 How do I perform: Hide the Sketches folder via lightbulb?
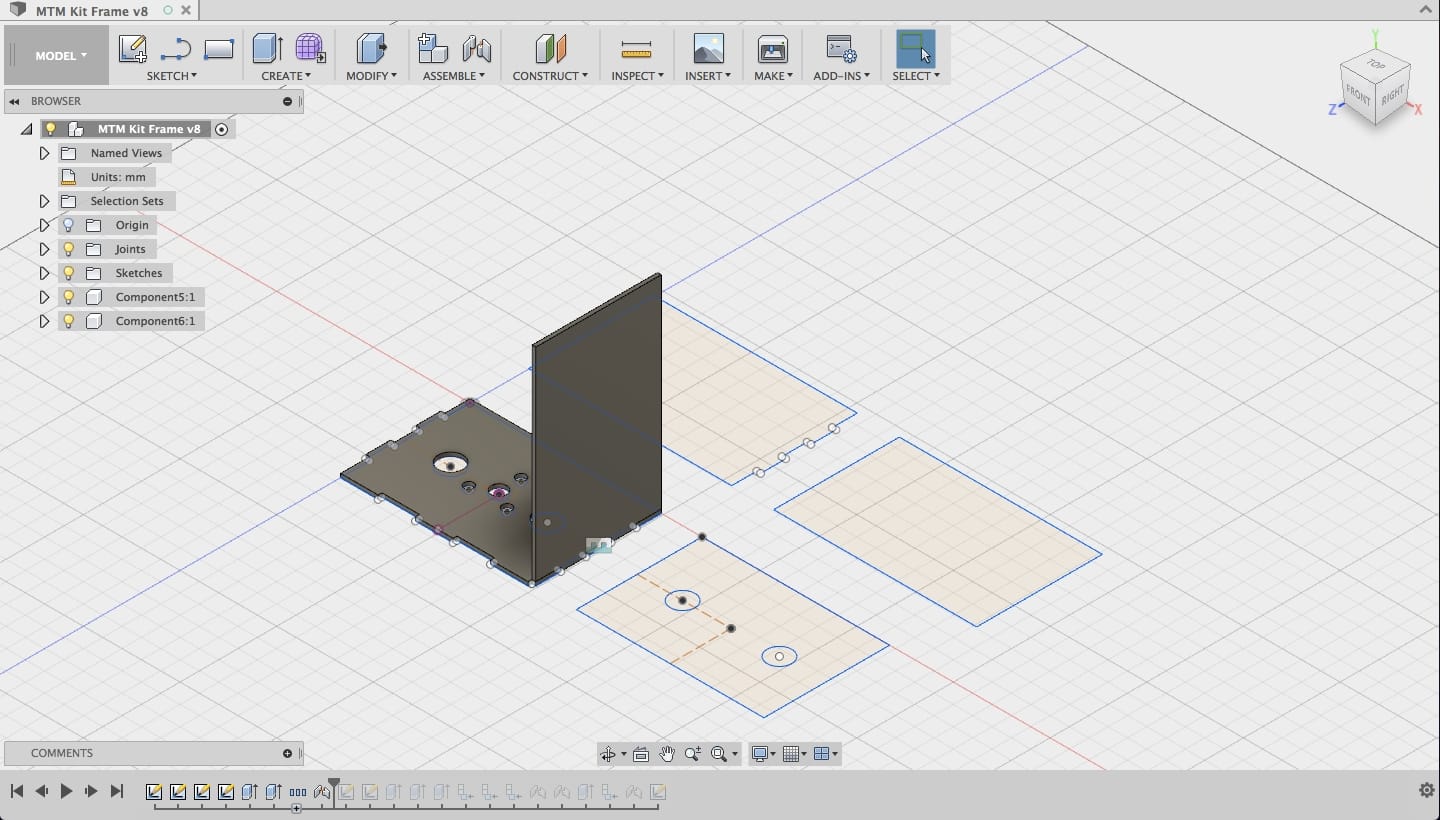(x=69, y=273)
